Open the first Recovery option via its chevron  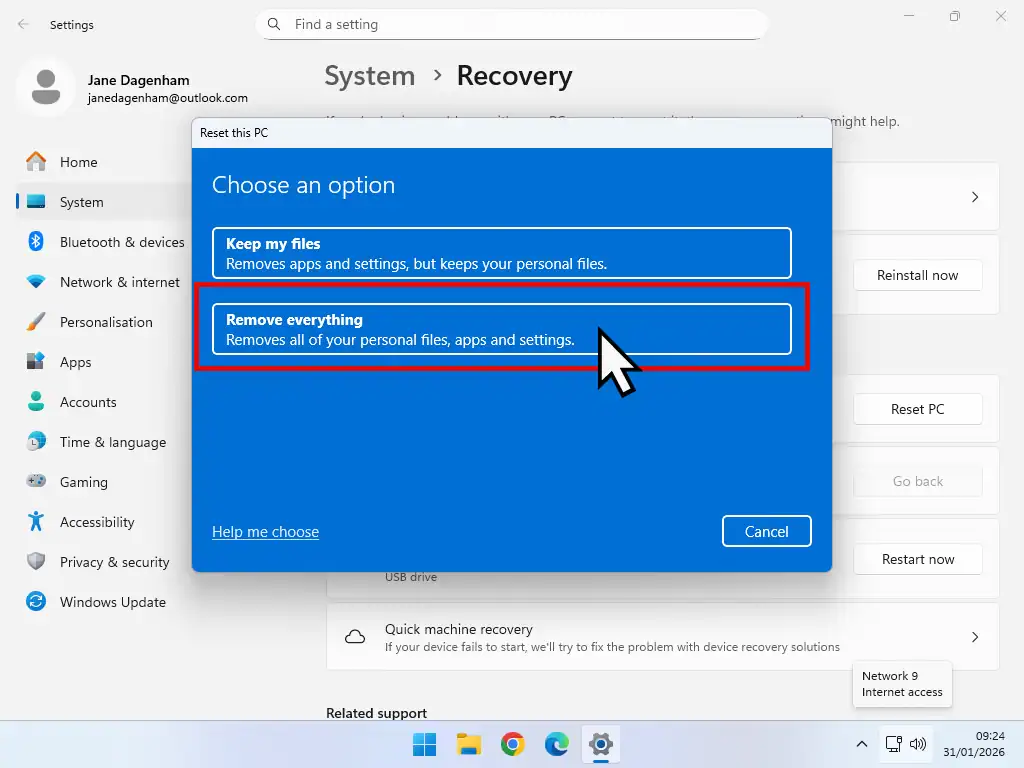pyautogui.click(x=975, y=197)
